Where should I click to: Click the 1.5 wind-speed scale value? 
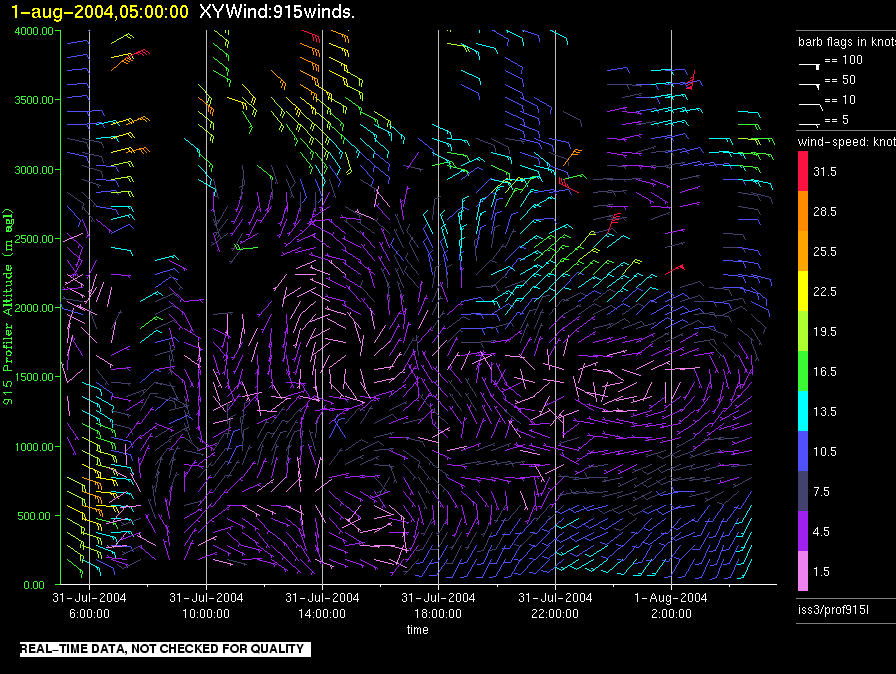[821, 572]
